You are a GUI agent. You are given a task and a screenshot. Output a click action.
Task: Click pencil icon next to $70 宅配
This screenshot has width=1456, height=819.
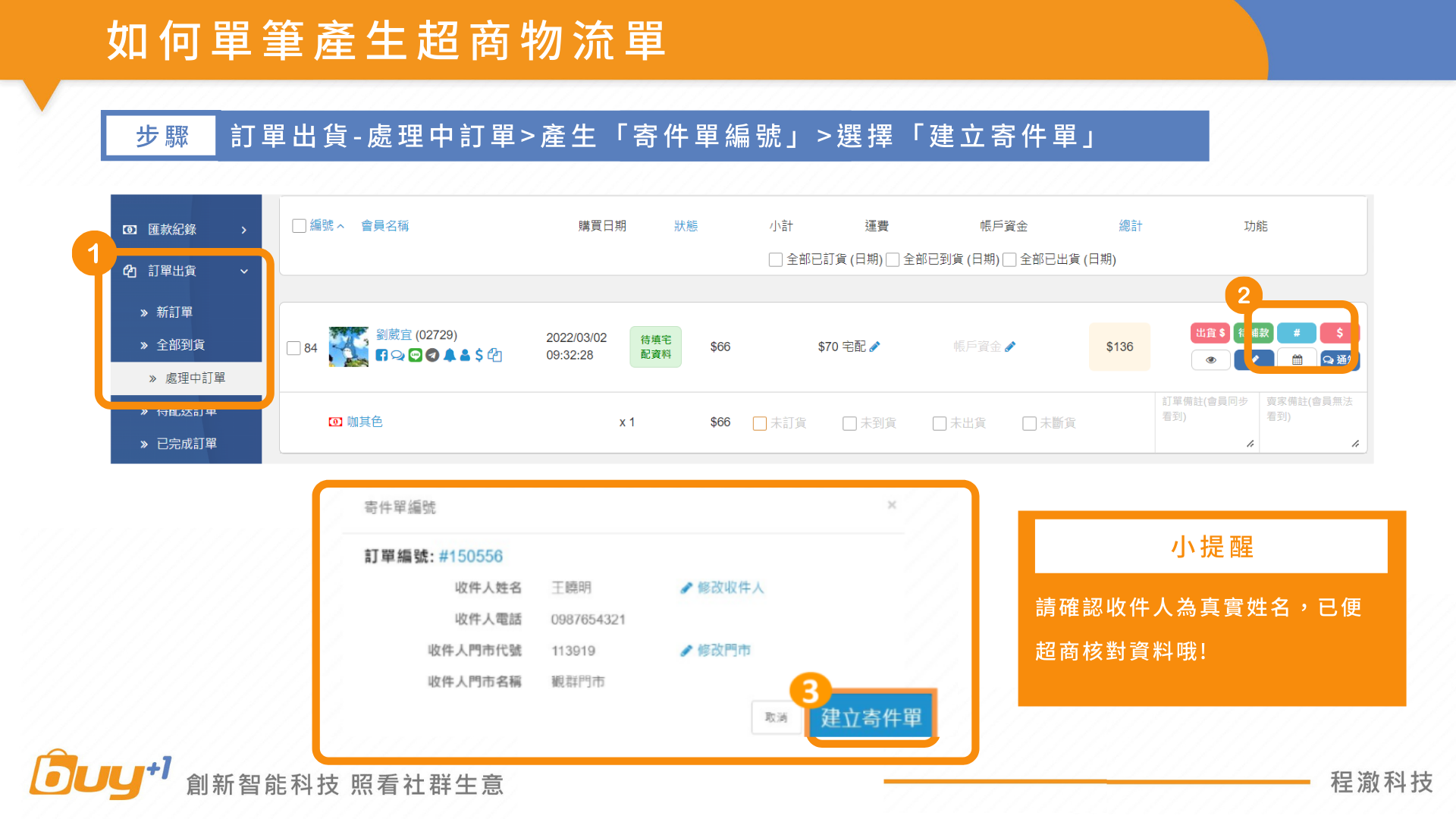874,347
